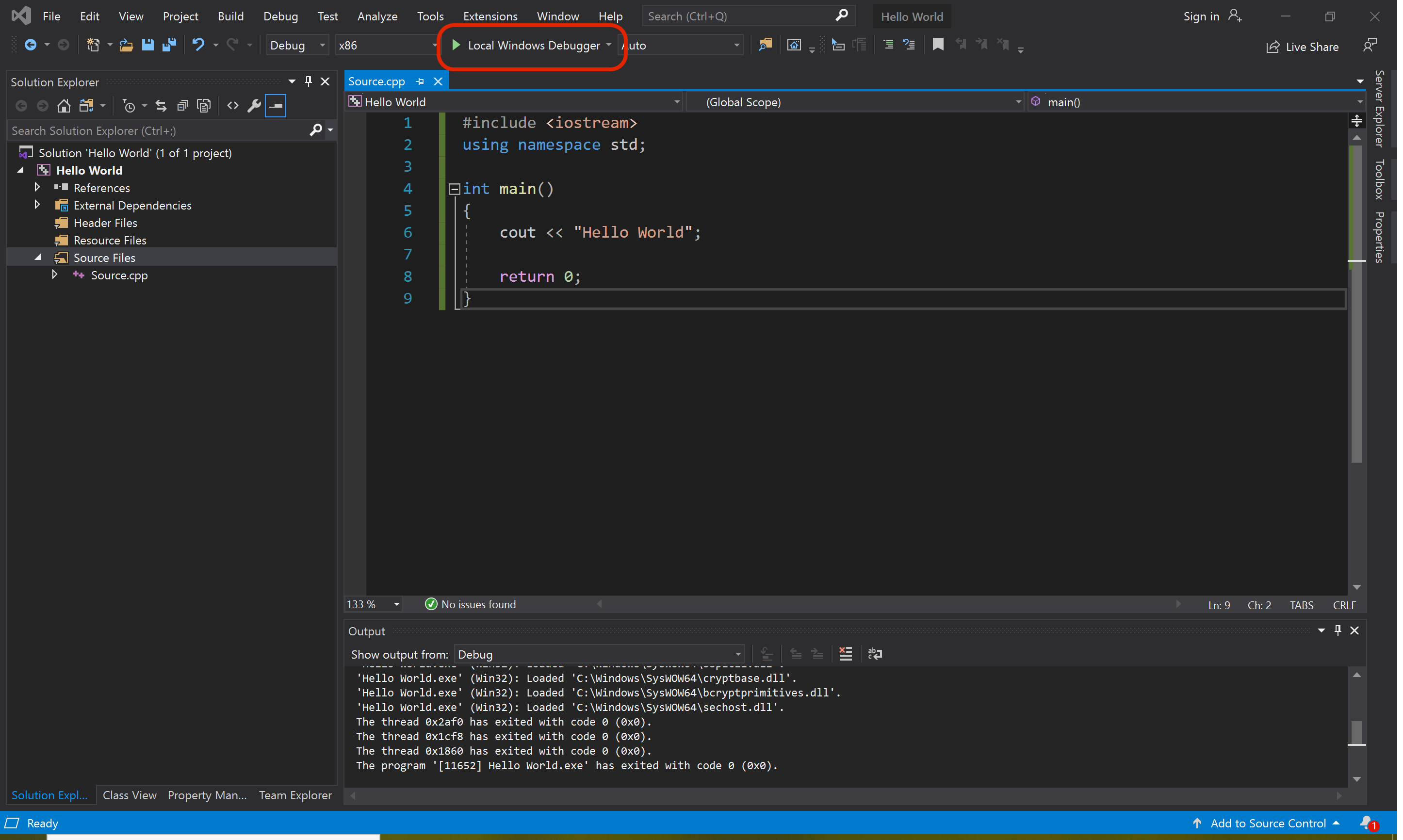
Task: Switch to the Property Manager tab
Action: (x=207, y=795)
